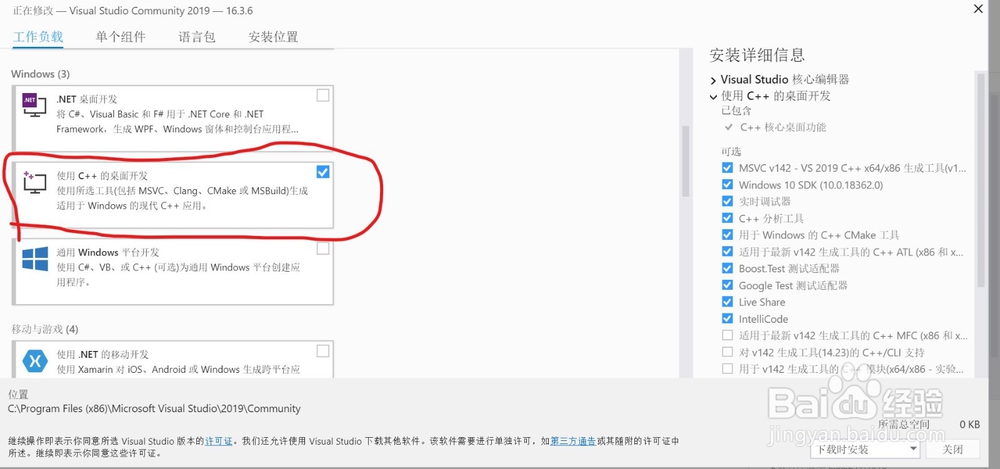Open the 许可证 license link

point(218,441)
